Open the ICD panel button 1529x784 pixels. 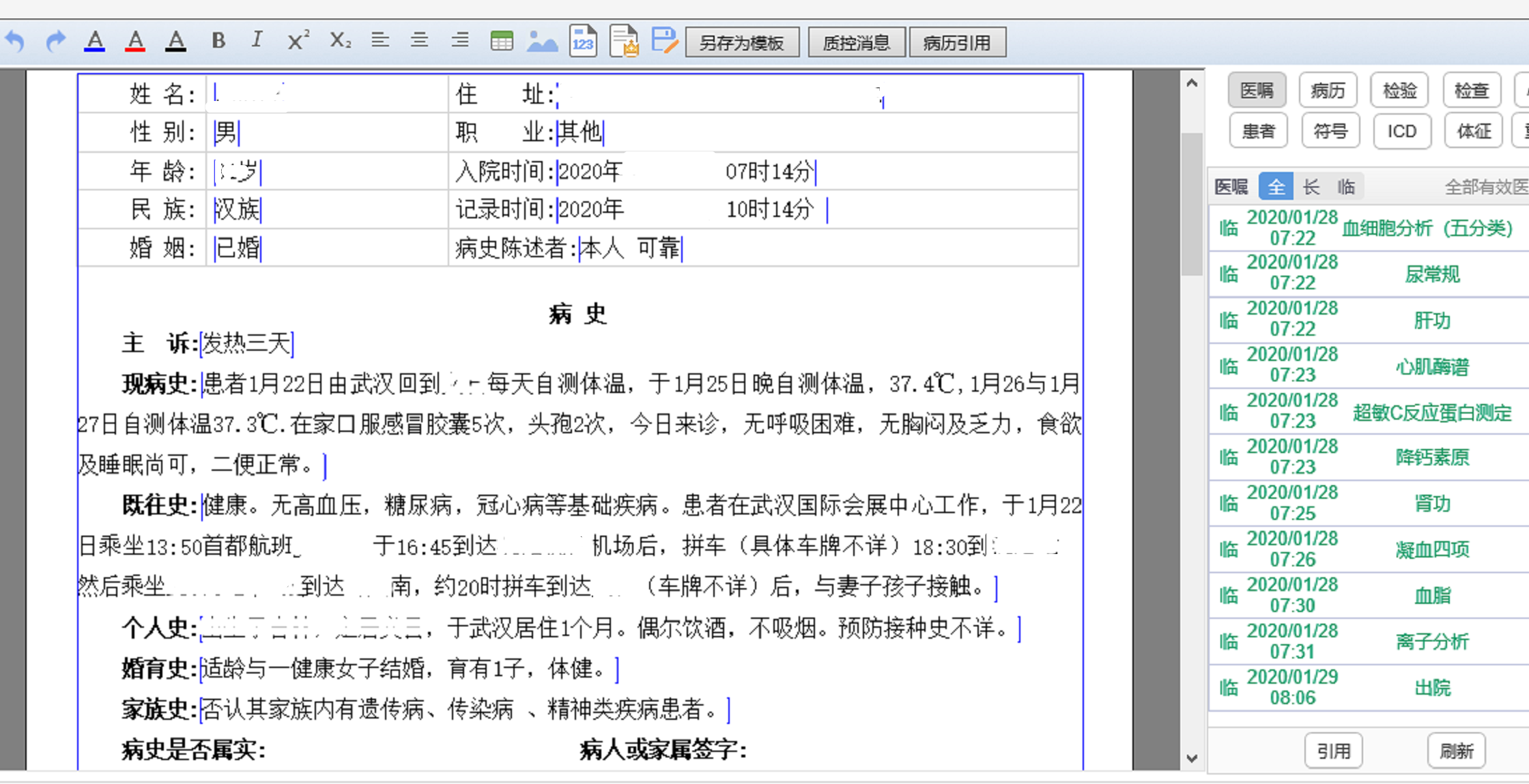(1401, 130)
